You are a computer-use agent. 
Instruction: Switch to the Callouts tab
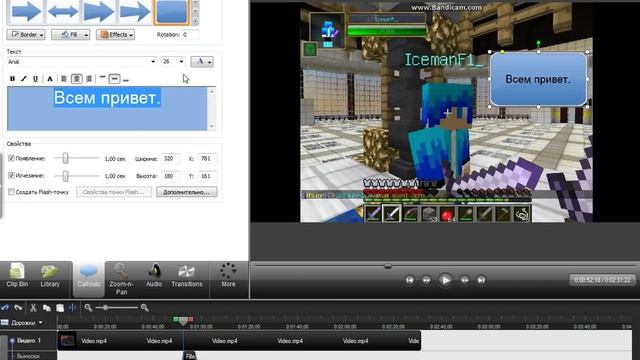pos(89,278)
